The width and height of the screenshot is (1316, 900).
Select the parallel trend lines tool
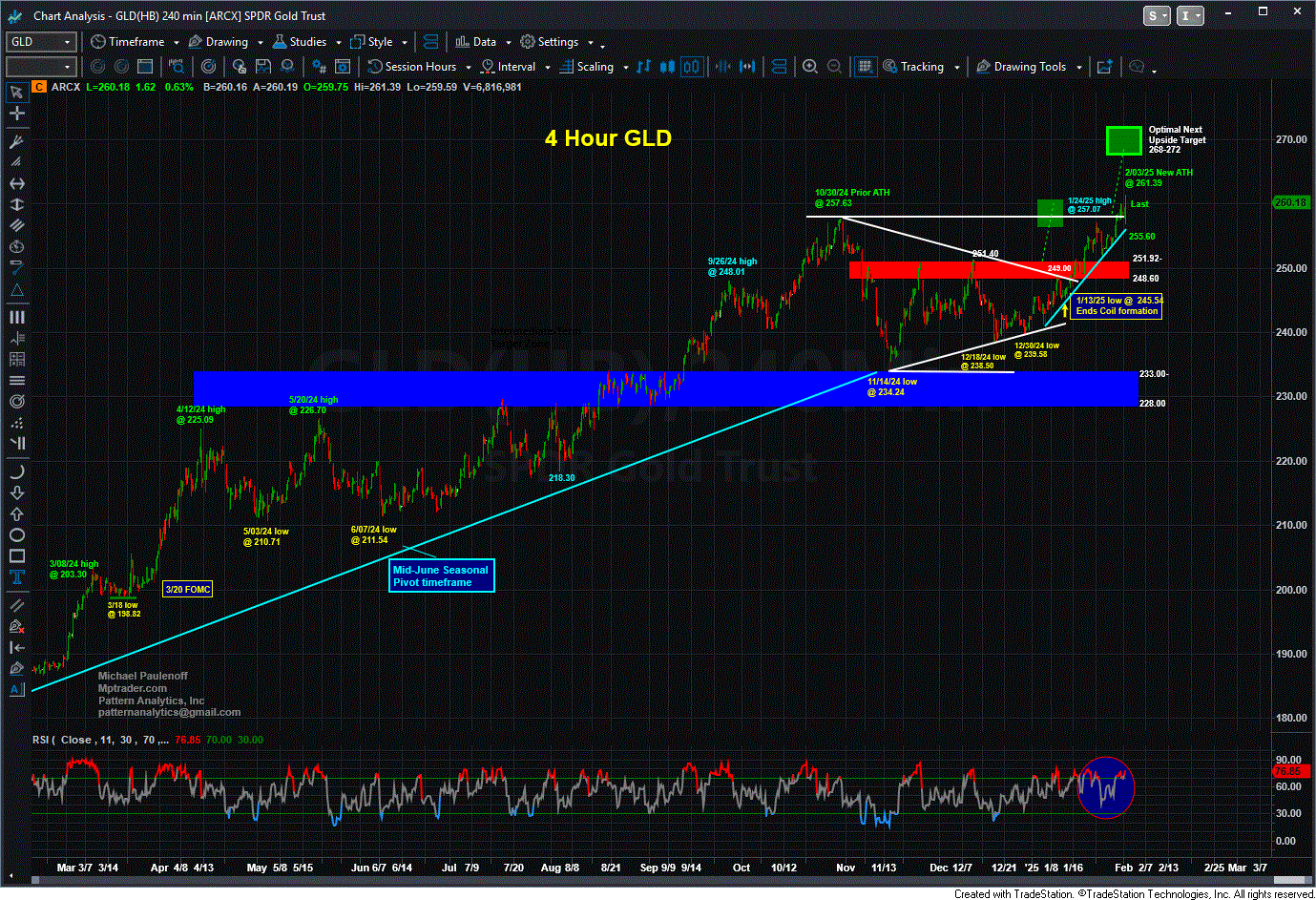coord(16,225)
